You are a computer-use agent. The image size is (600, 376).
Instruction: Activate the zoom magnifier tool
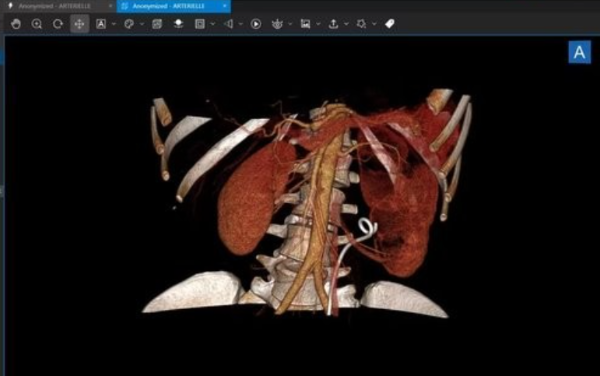tap(37, 24)
